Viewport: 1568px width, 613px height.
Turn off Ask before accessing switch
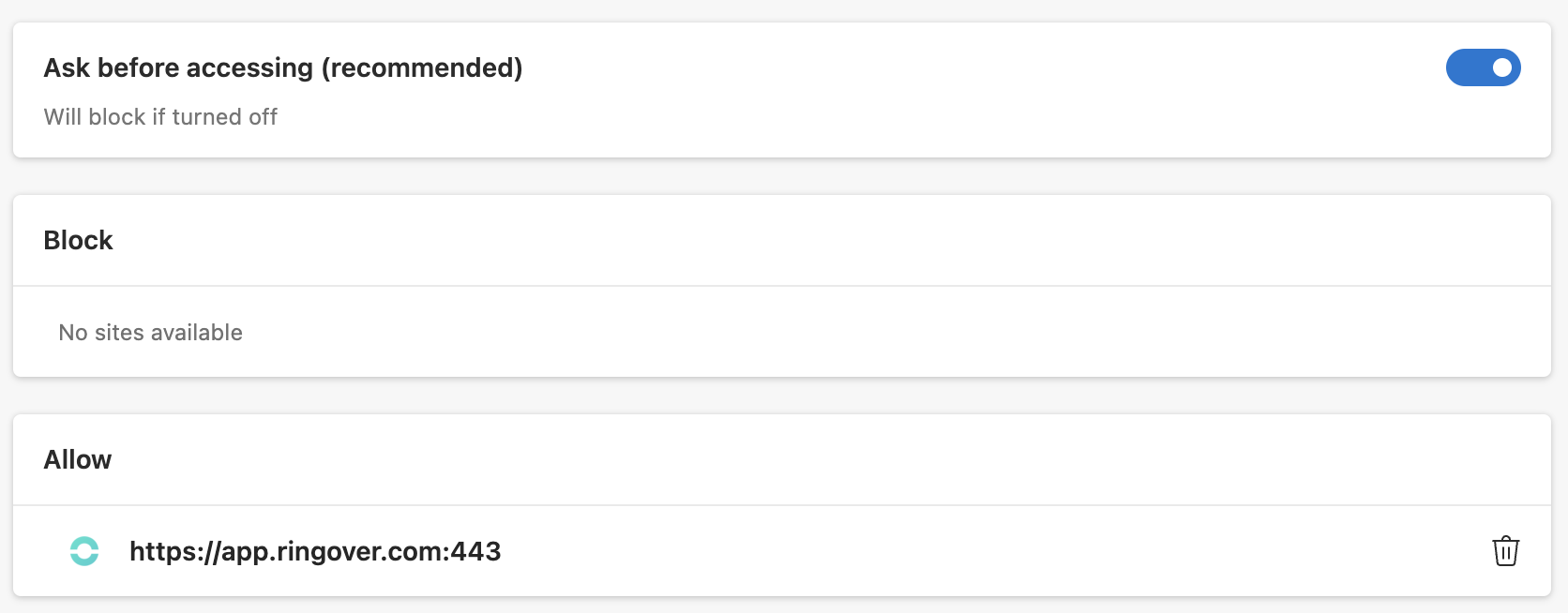click(x=1483, y=67)
